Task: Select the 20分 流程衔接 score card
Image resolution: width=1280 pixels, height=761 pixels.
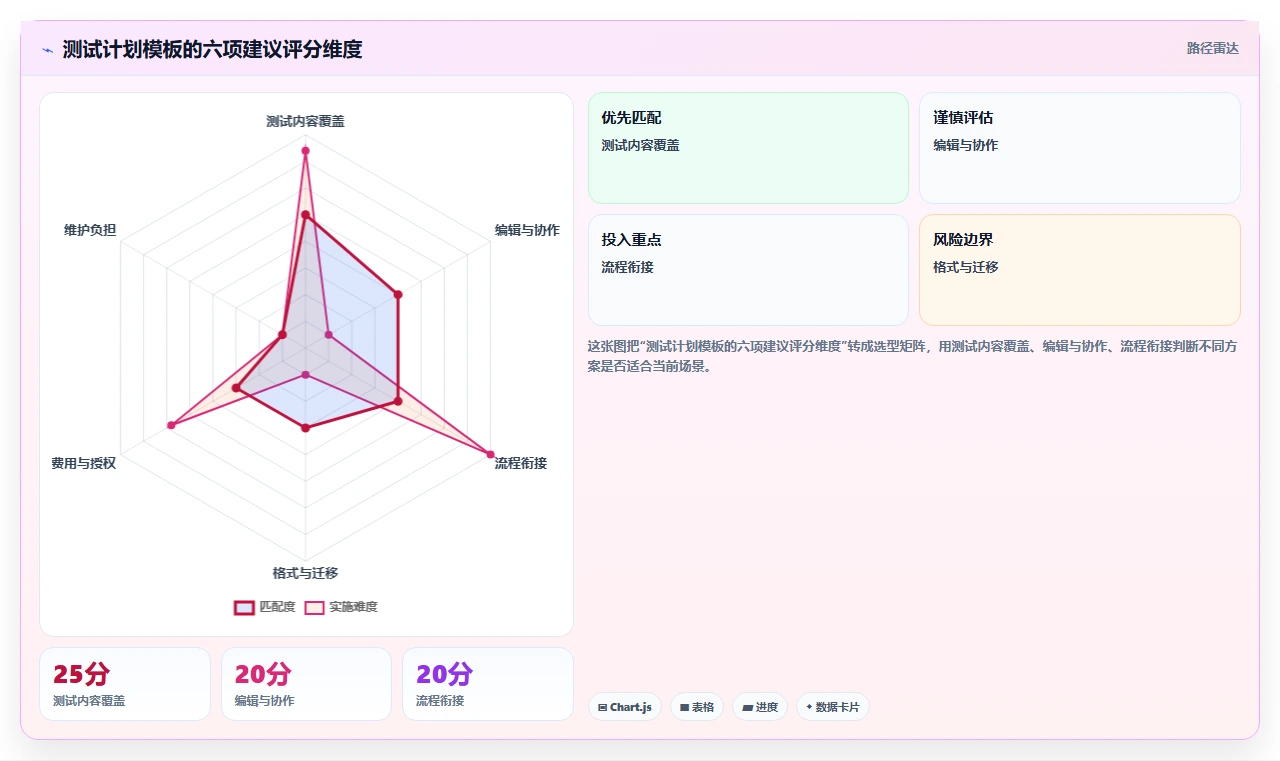Action: point(488,684)
